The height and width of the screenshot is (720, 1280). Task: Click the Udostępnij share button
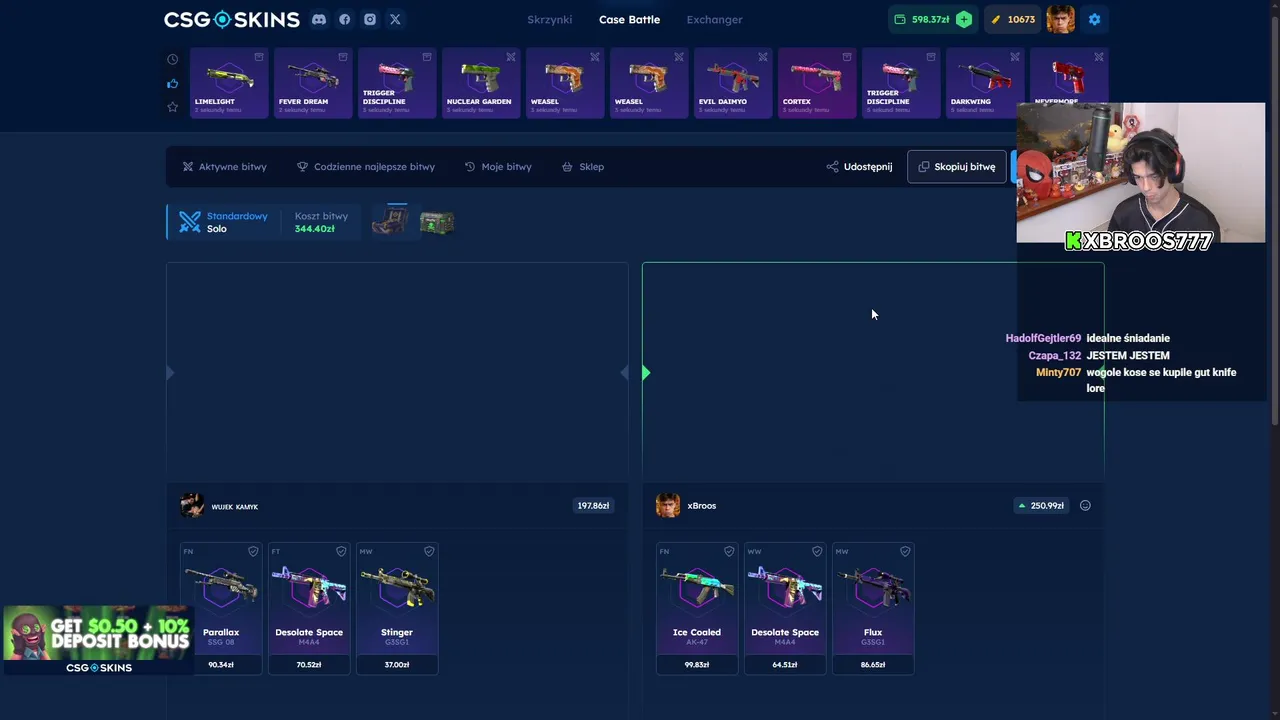[859, 167]
